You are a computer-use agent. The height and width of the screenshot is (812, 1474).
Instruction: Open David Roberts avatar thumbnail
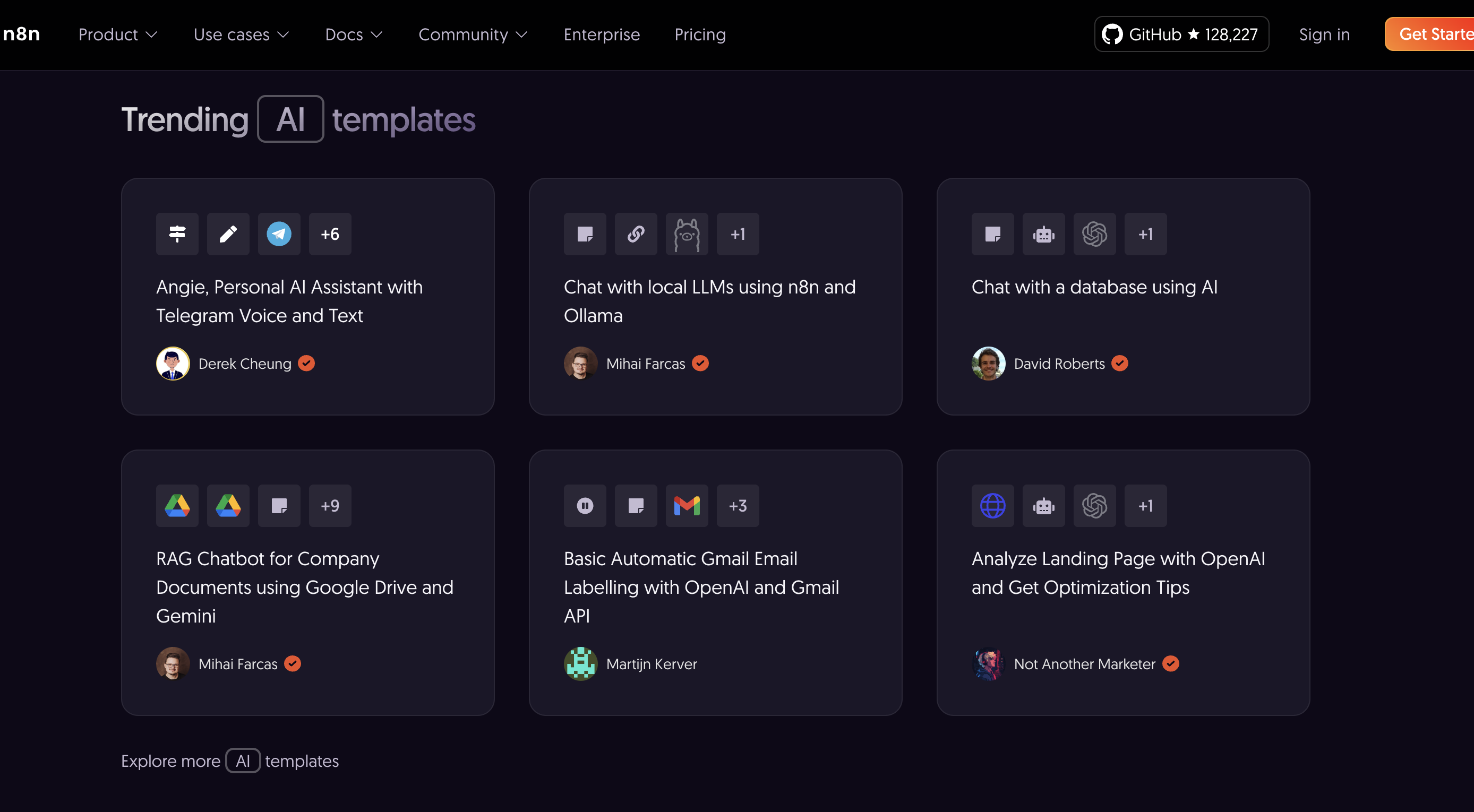click(988, 363)
